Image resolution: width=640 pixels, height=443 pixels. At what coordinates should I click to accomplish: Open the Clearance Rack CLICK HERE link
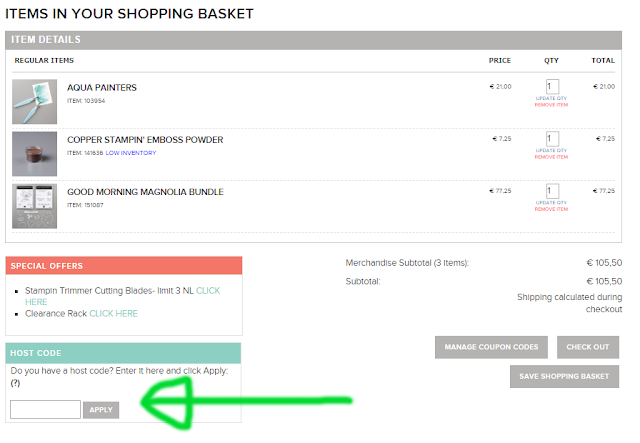click(x=113, y=314)
